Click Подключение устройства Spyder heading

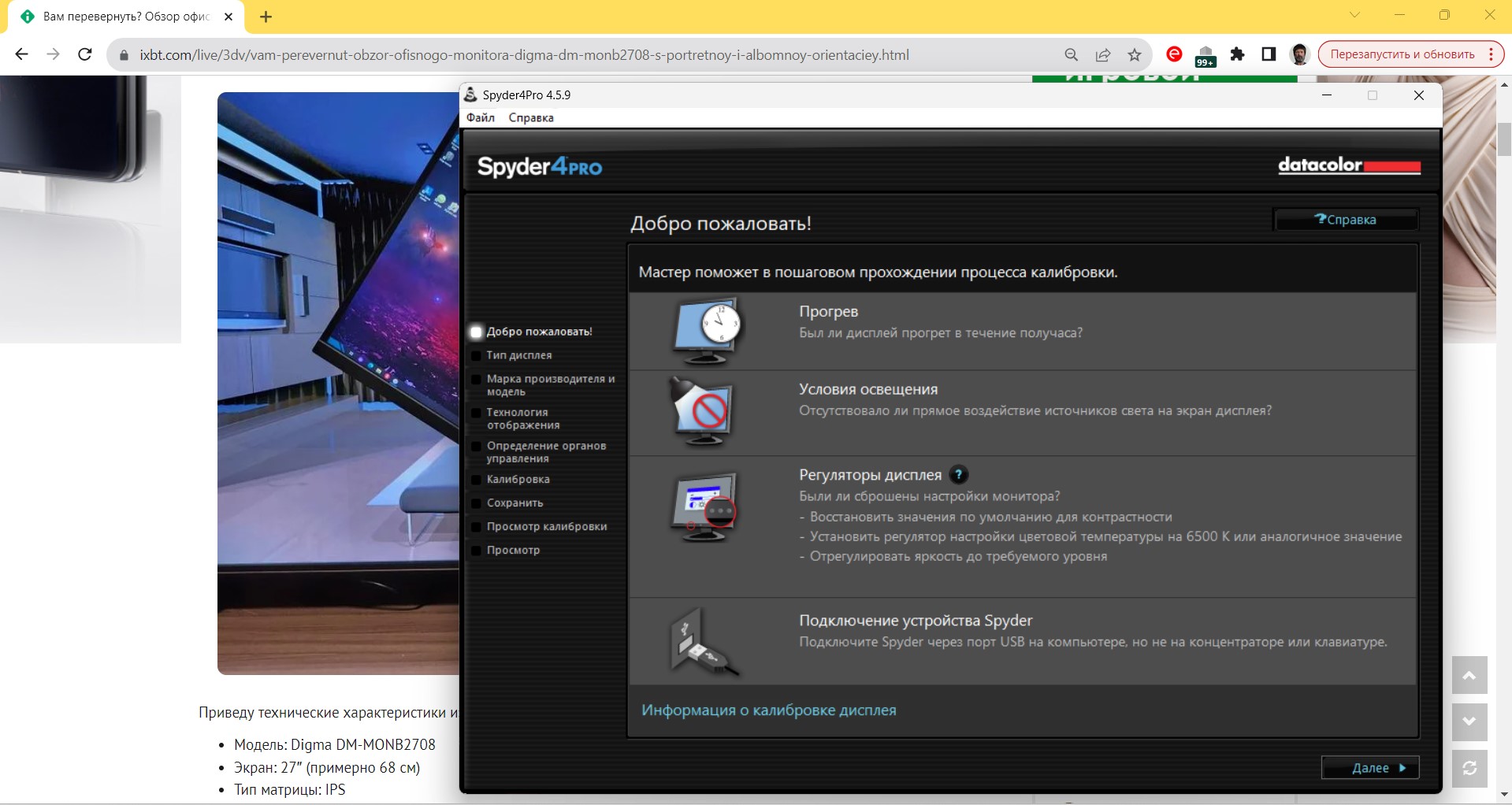coord(916,621)
